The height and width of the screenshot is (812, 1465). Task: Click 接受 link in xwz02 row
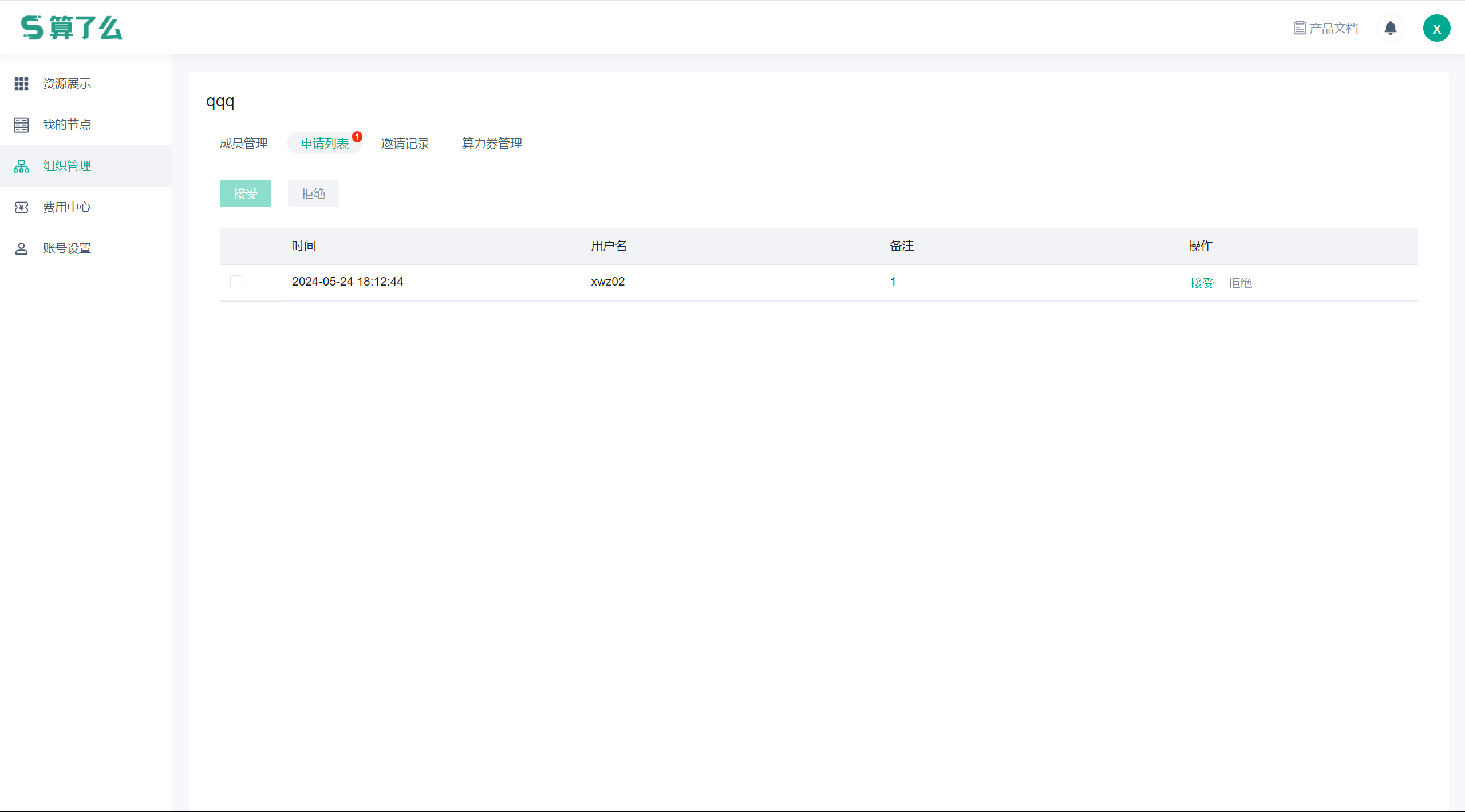tap(1202, 283)
